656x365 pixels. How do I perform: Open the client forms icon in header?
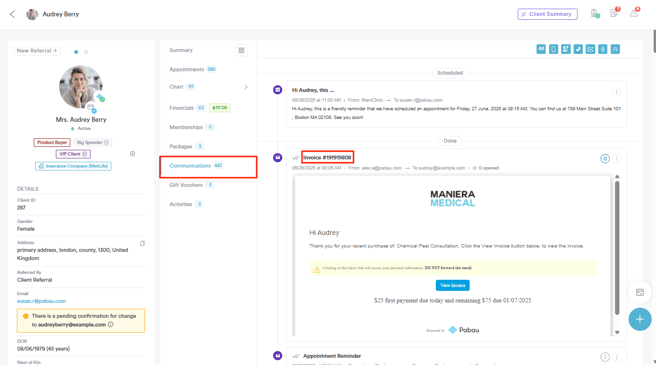pyautogui.click(x=595, y=14)
